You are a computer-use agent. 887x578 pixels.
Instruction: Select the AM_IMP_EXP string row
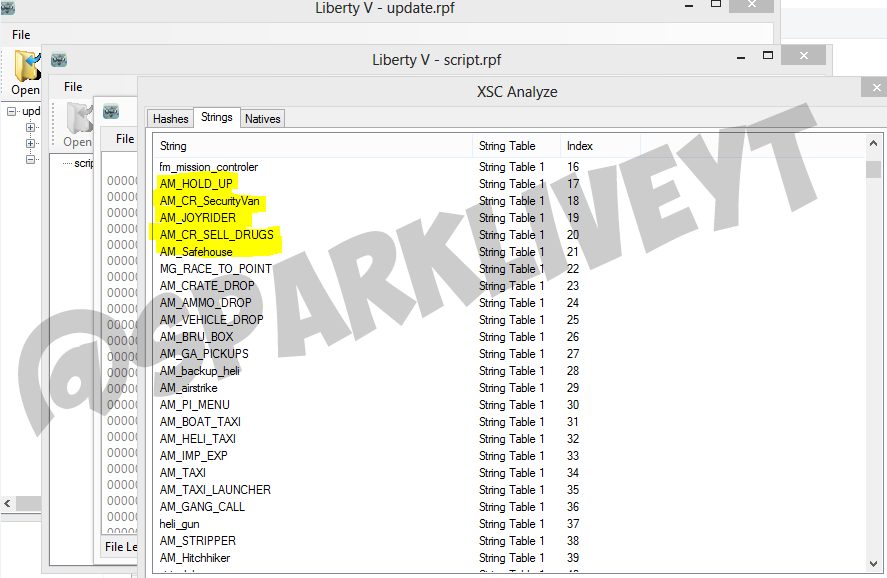coord(509,455)
